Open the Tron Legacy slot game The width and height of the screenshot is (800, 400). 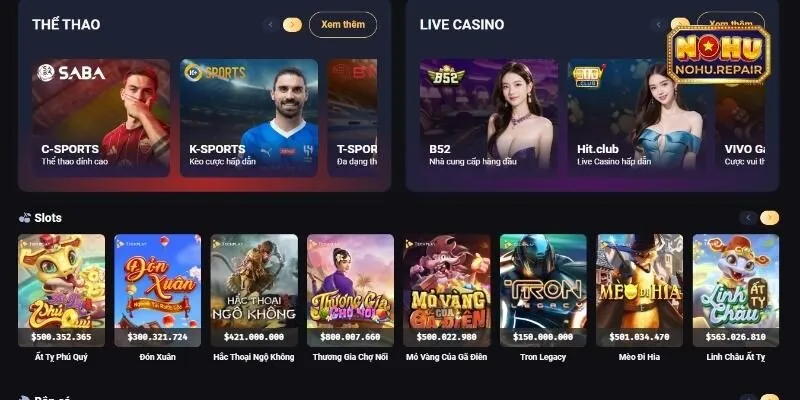[543, 290]
